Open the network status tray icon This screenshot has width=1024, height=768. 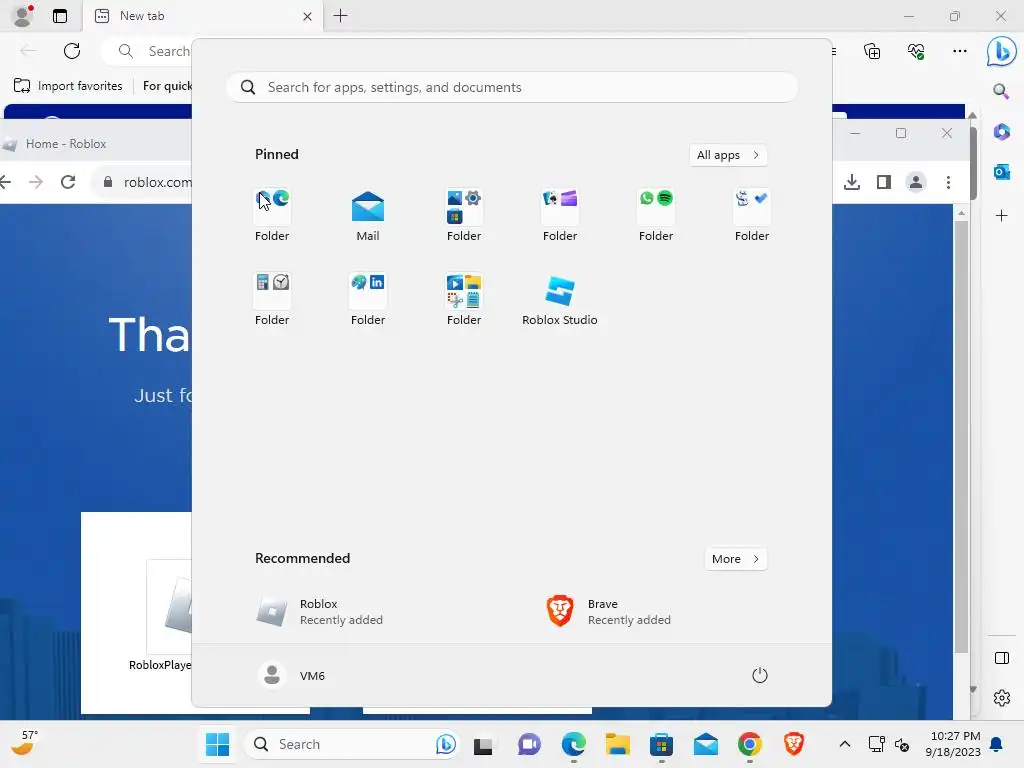coord(876,744)
